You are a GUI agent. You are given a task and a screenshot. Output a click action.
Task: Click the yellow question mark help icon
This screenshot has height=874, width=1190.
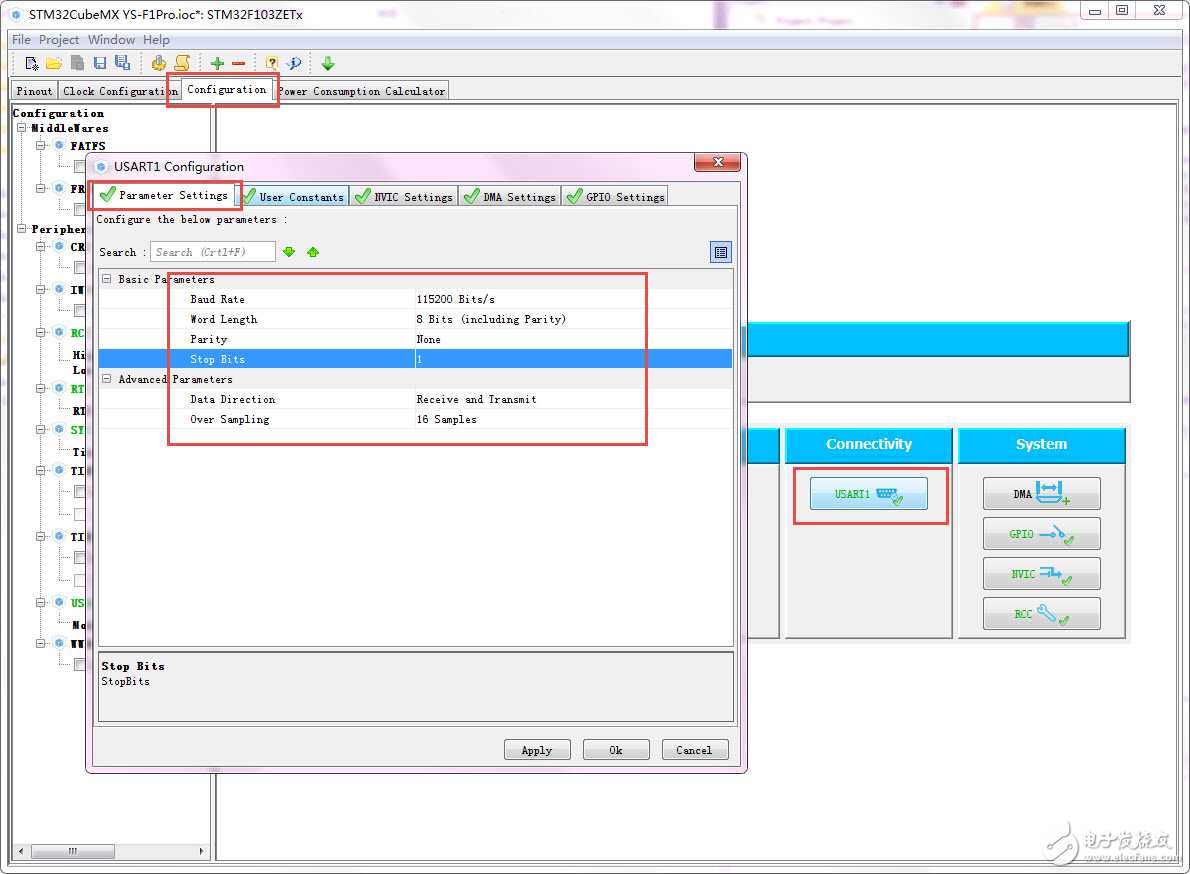point(272,63)
